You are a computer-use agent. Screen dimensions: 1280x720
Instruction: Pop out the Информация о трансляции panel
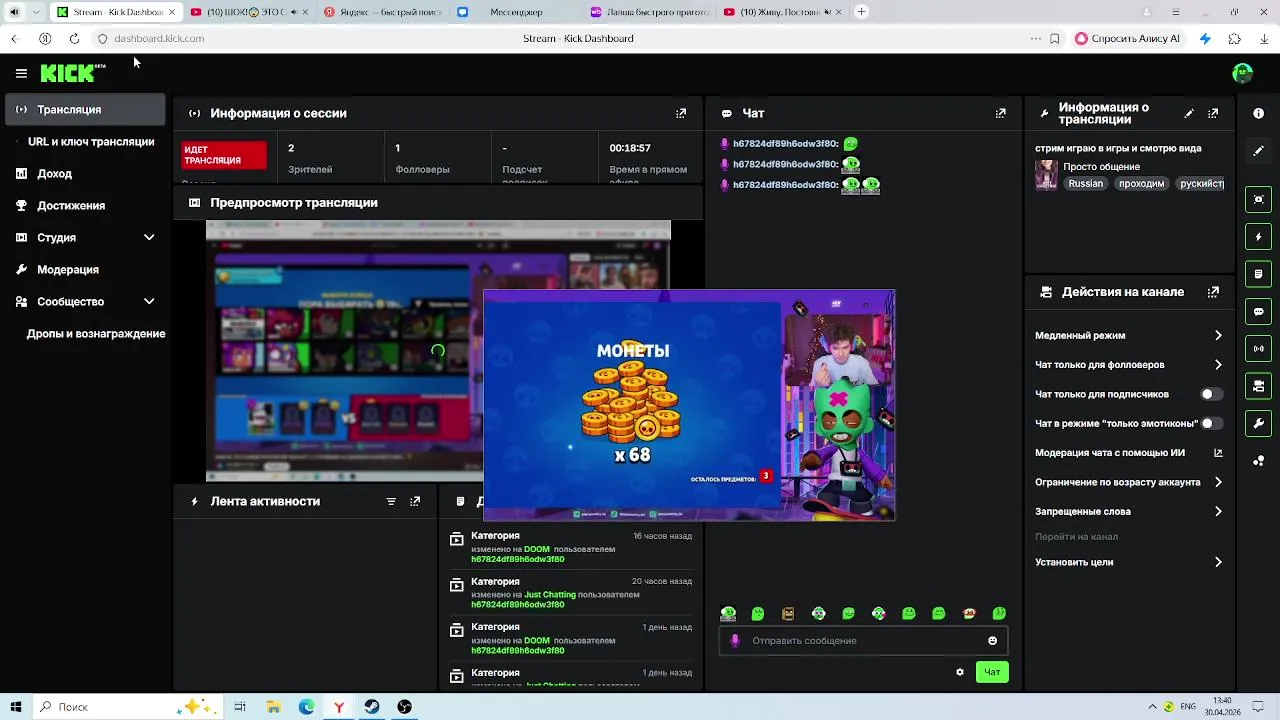point(1213,114)
